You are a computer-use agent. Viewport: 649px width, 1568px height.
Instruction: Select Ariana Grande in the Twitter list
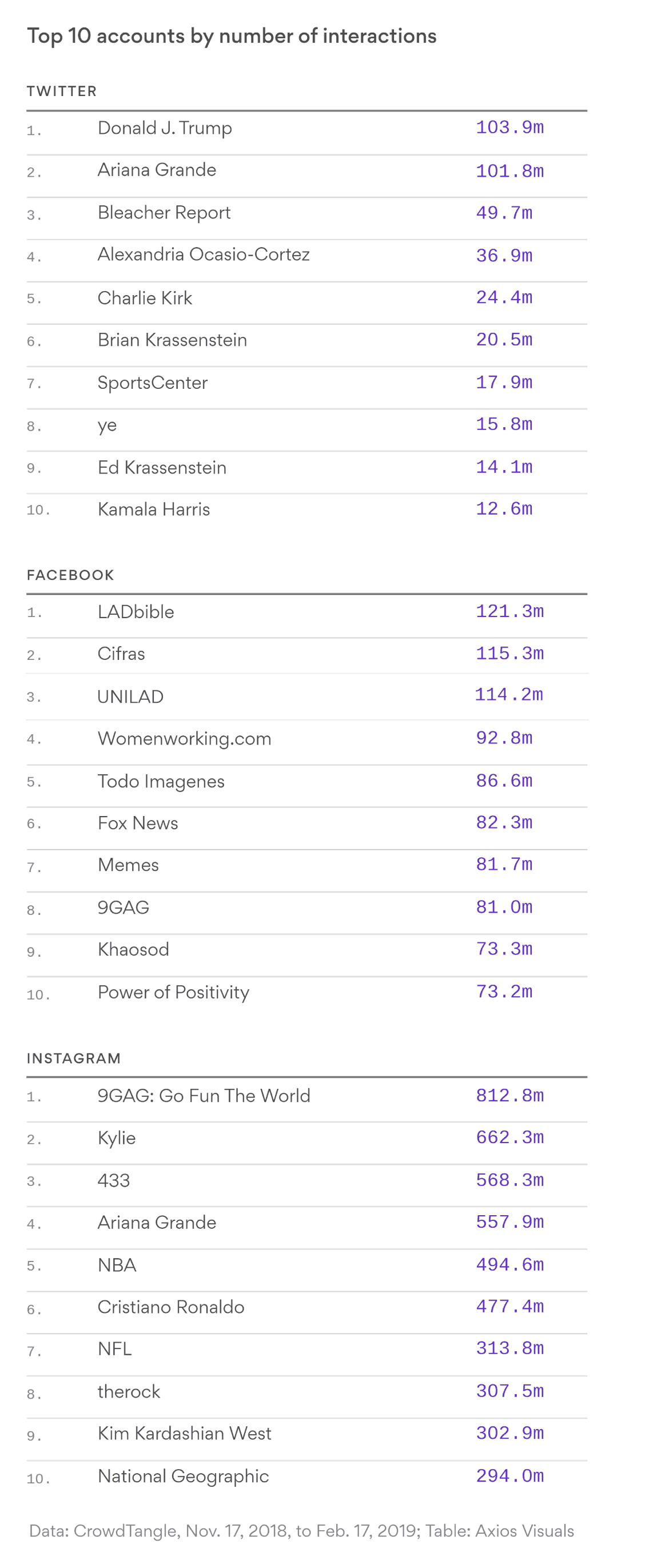(157, 170)
